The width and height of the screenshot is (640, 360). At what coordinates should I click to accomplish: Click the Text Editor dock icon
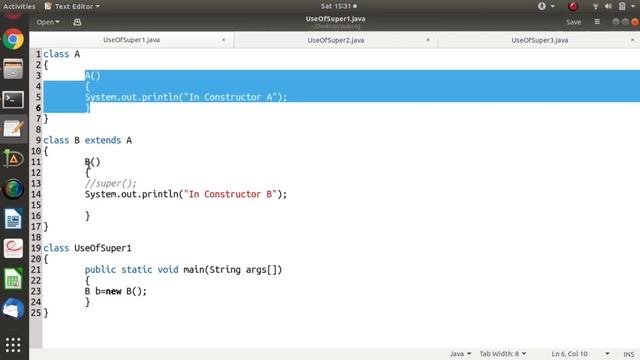click(x=13, y=129)
